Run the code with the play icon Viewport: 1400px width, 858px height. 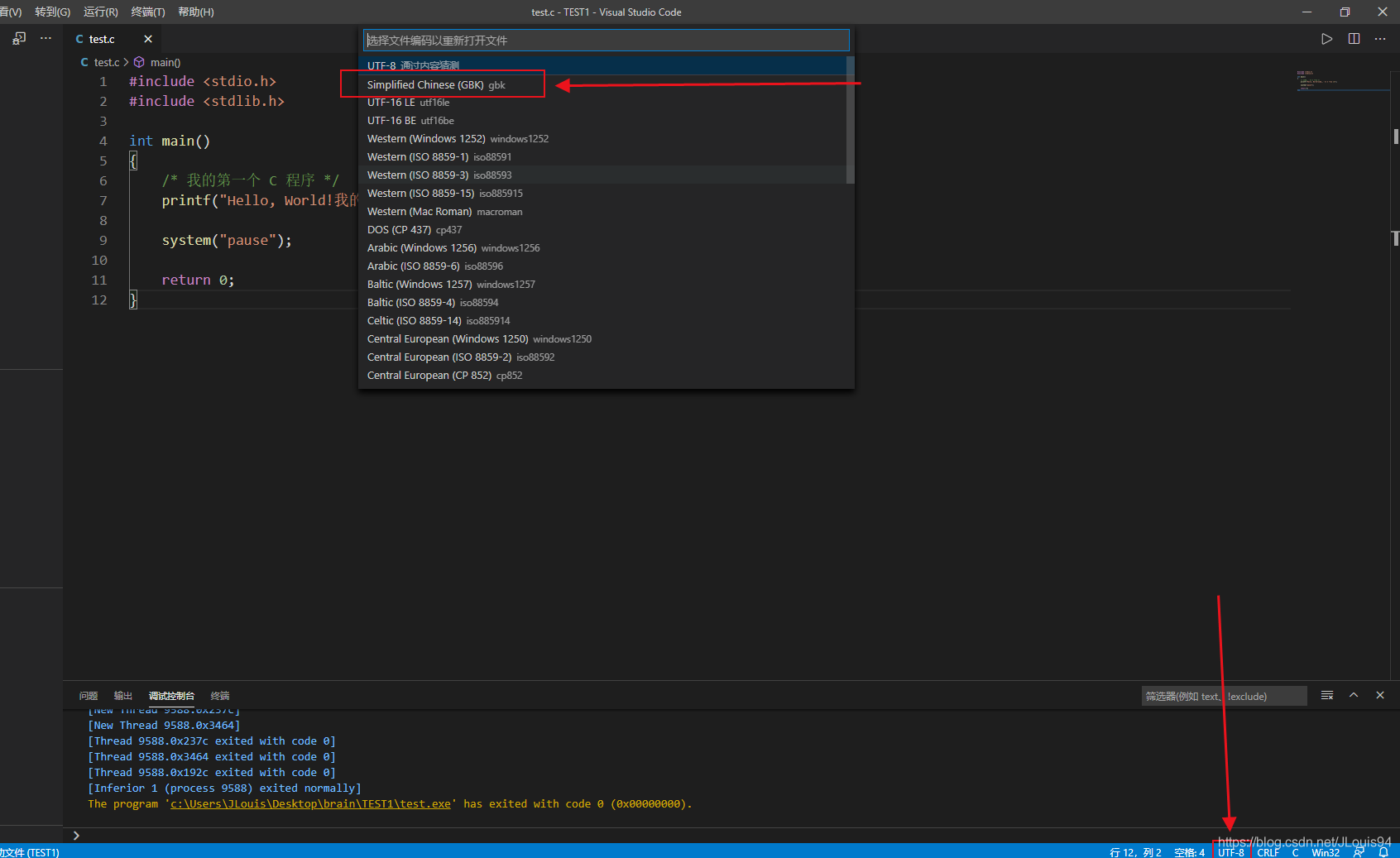click(1326, 39)
